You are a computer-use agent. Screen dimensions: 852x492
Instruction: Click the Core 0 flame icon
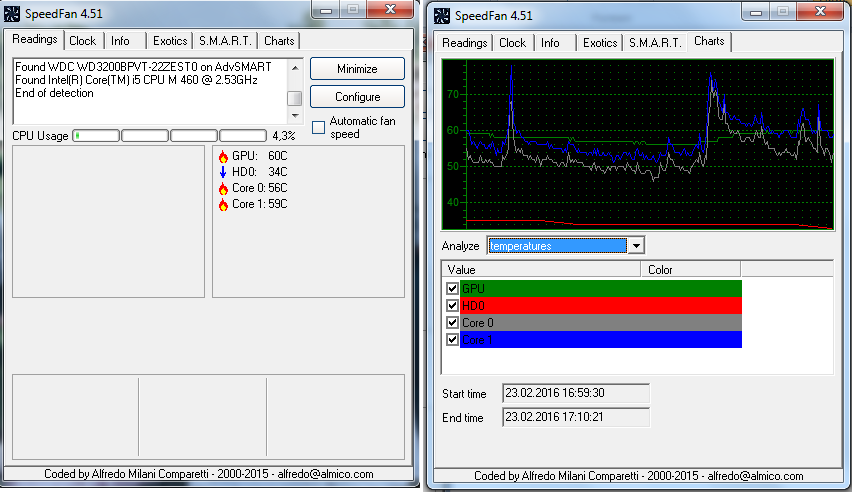(x=223, y=189)
